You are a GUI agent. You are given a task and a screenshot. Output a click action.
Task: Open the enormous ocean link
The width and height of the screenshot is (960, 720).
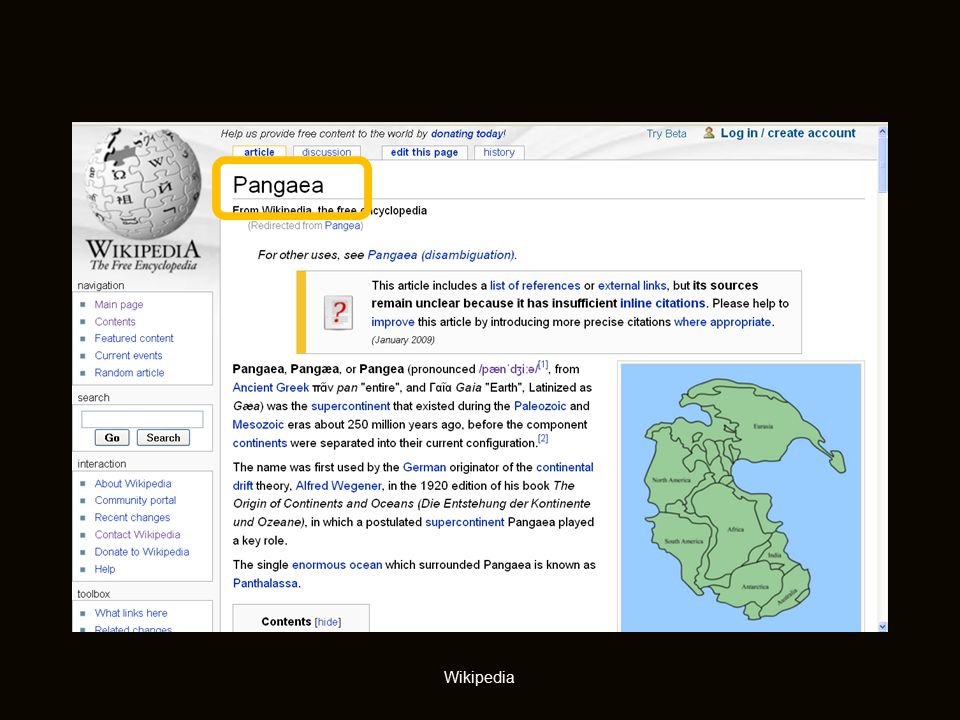click(337, 565)
